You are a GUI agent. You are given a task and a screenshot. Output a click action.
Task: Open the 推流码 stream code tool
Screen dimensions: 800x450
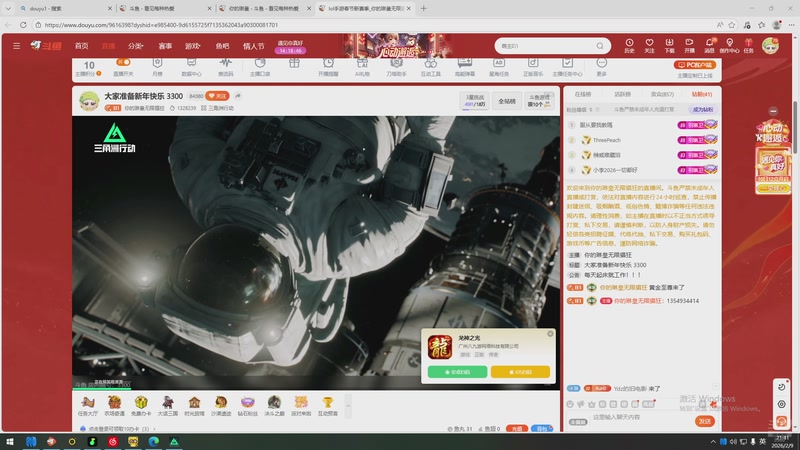point(226,67)
